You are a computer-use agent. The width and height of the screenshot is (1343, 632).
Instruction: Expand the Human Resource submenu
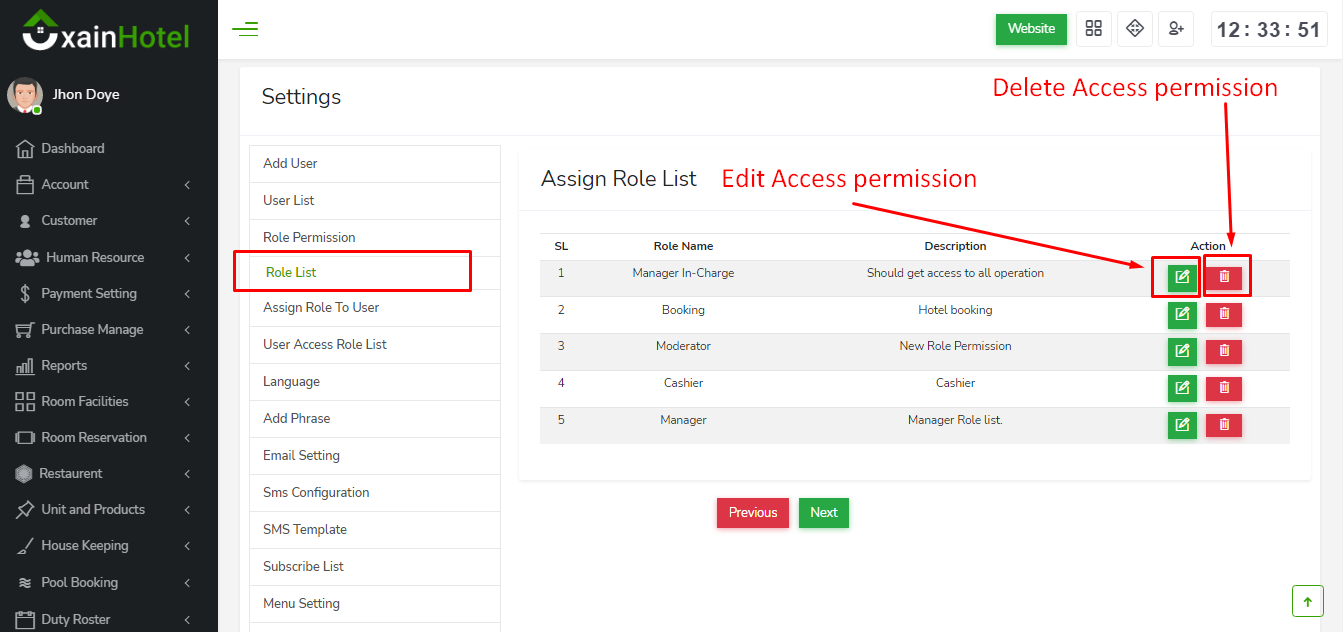point(103,257)
